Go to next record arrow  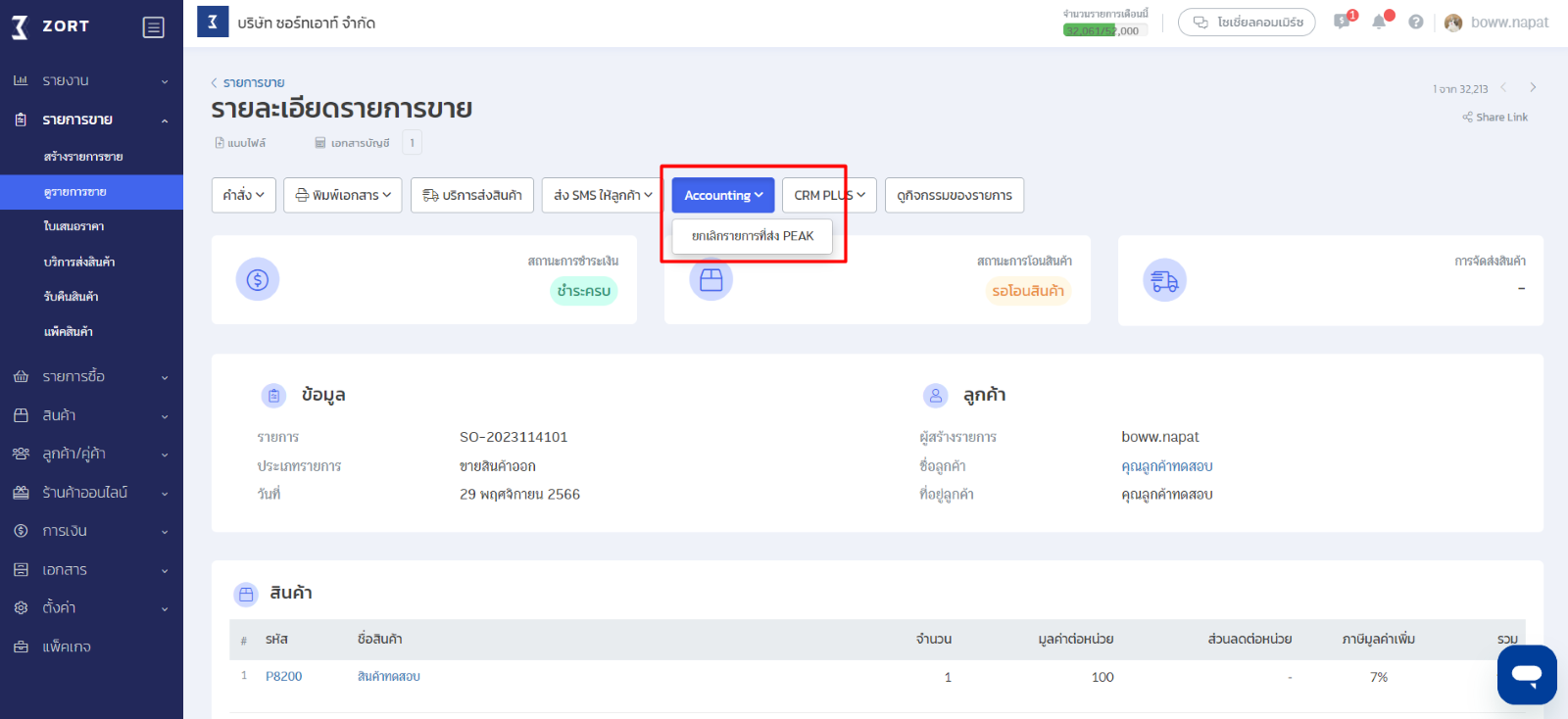1533,87
